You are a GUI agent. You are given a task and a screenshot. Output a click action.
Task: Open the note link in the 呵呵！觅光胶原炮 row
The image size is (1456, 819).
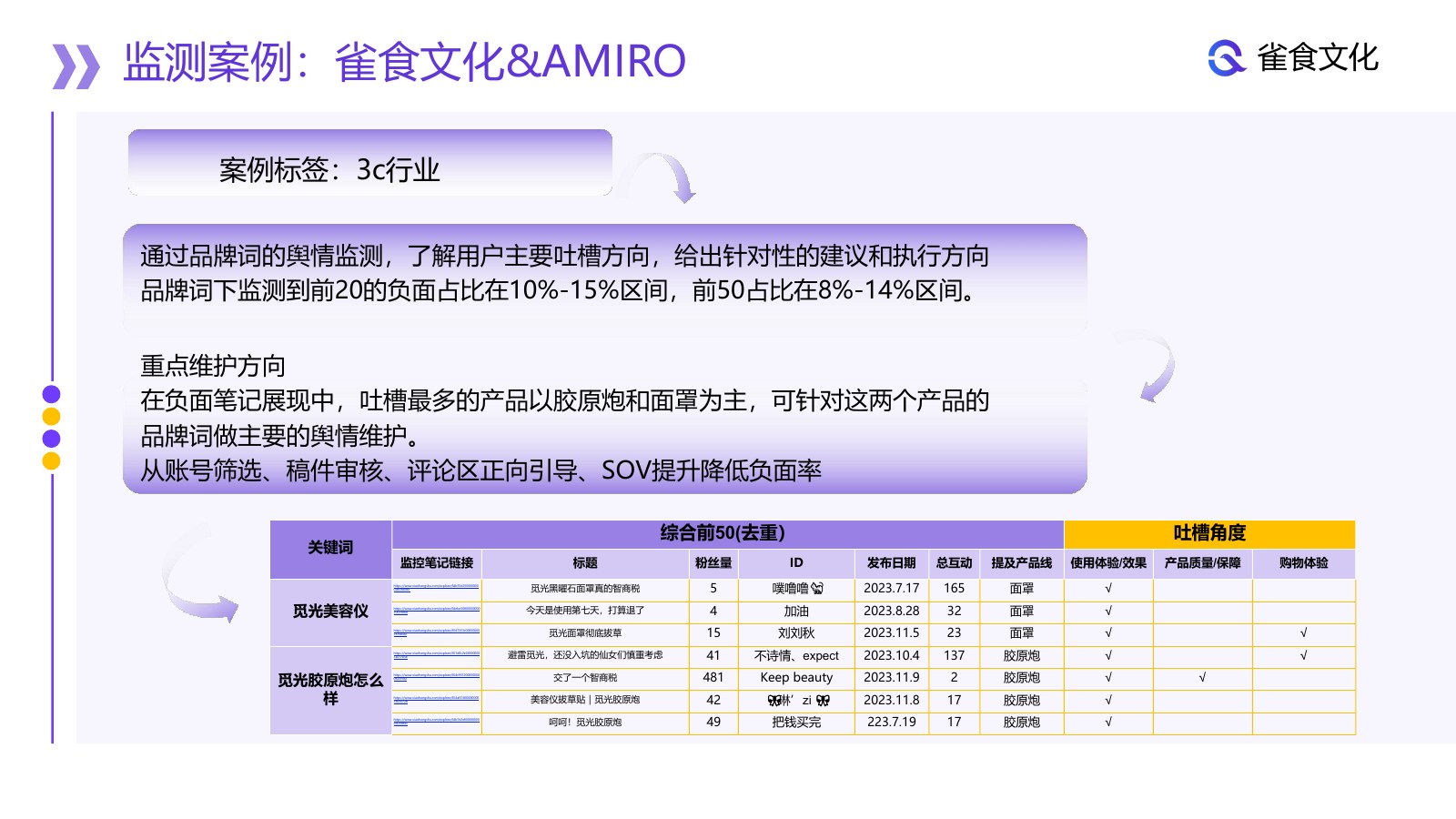pos(437,722)
